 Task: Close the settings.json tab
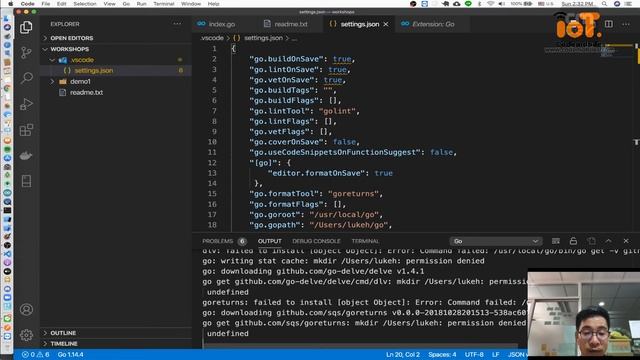tap(386, 24)
